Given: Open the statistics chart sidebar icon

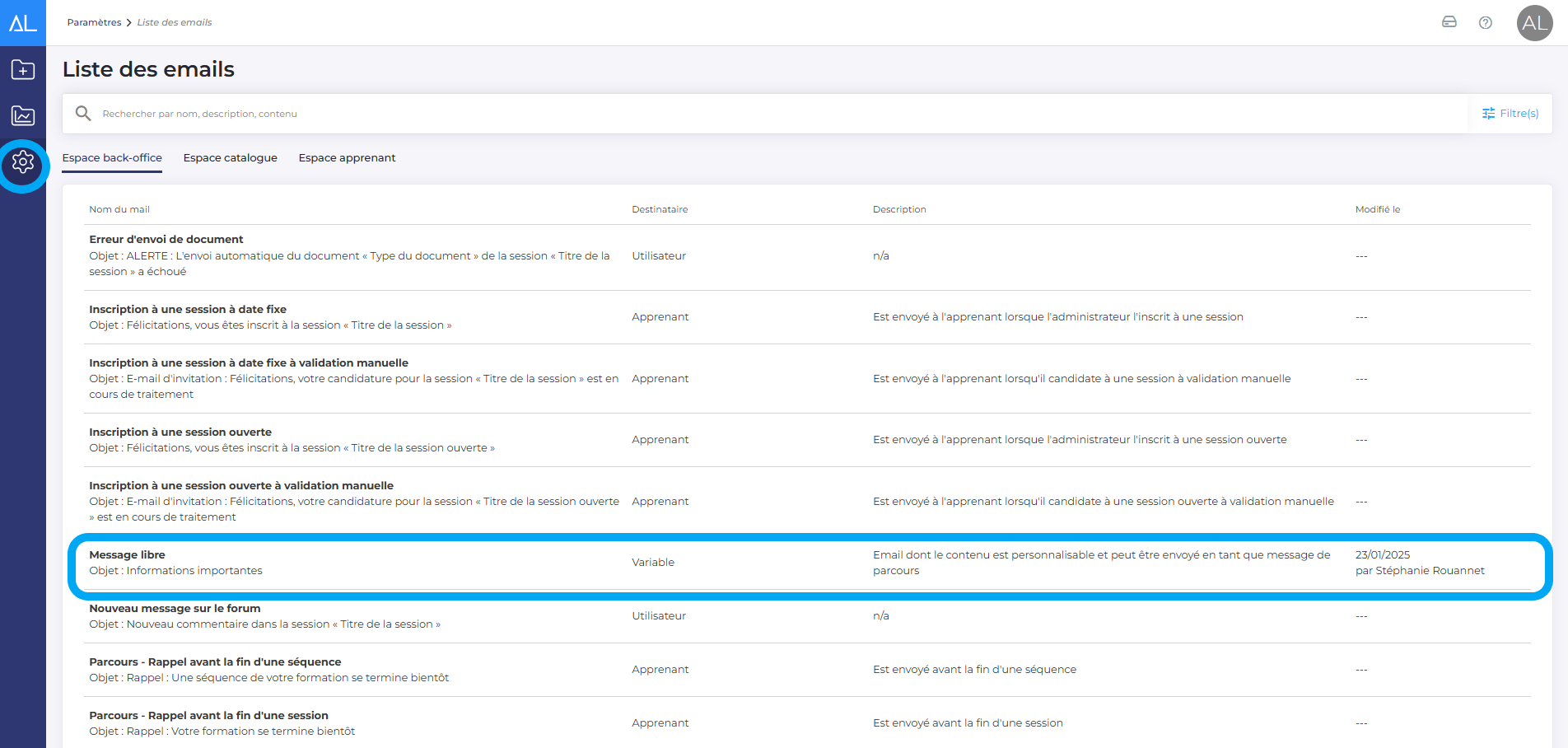Looking at the screenshot, I should point(22,115).
